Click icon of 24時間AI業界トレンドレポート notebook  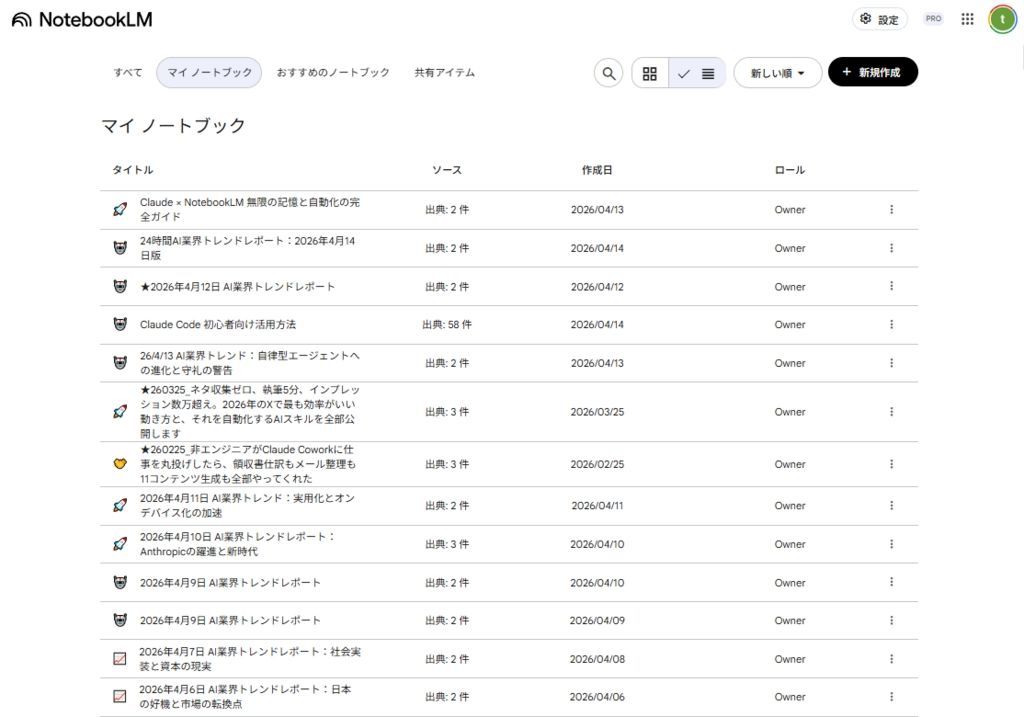[120, 248]
